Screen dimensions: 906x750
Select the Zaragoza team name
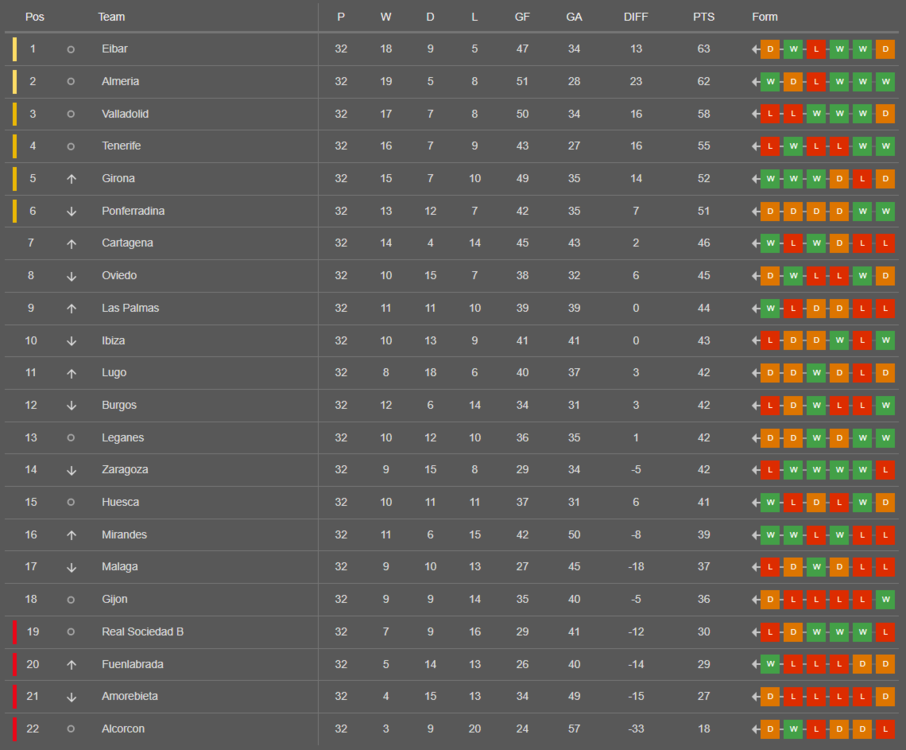tap(125, 470)
